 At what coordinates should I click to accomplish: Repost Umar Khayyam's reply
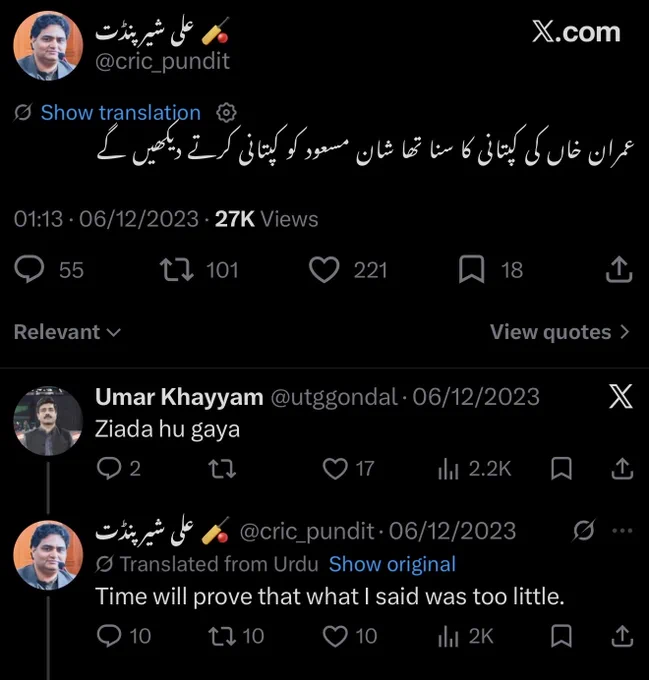pos(222,469)
